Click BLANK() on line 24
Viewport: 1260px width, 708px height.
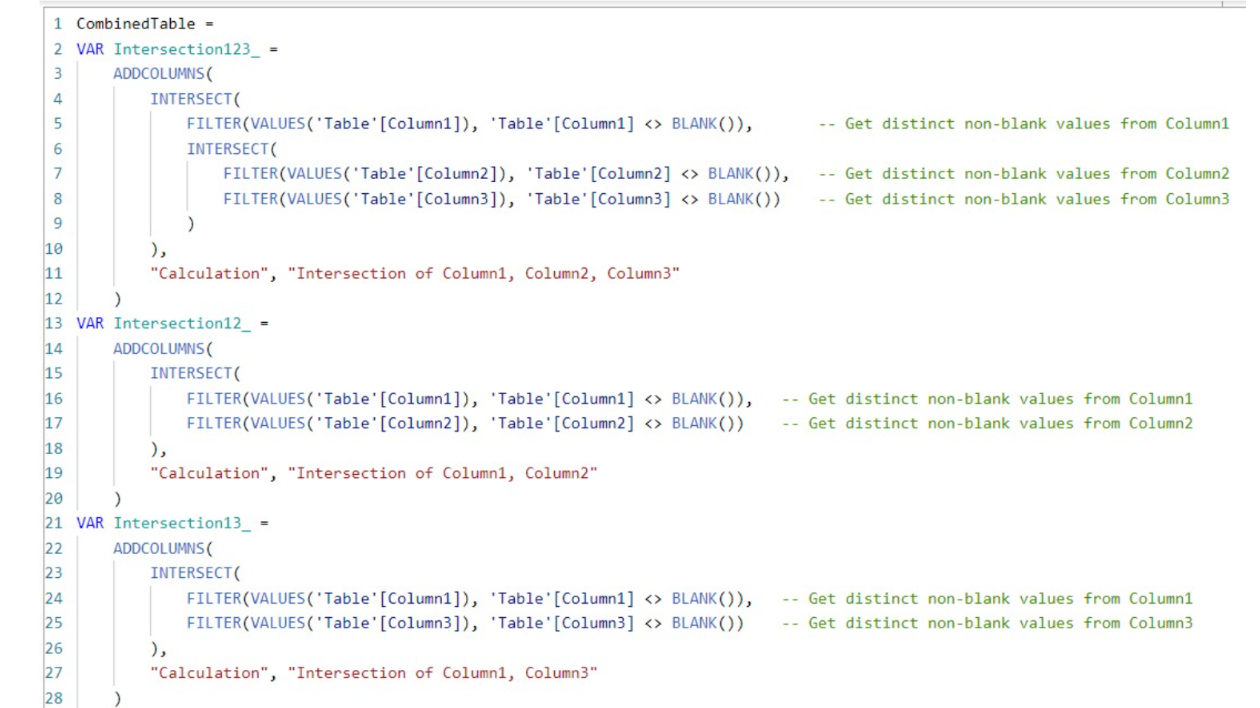point(703,598)
